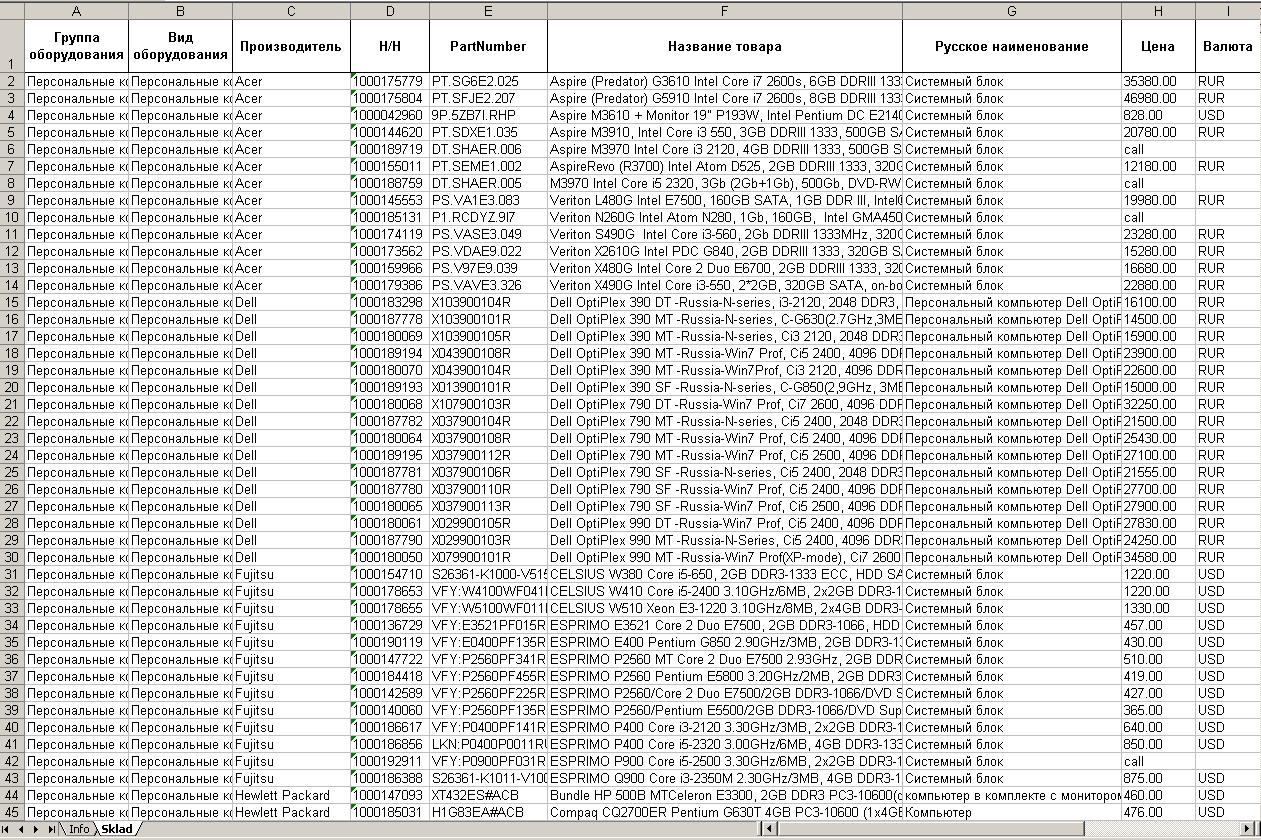Select row 44 header
The height and width of the screenshot is (840, 1261).
point(12,795)
